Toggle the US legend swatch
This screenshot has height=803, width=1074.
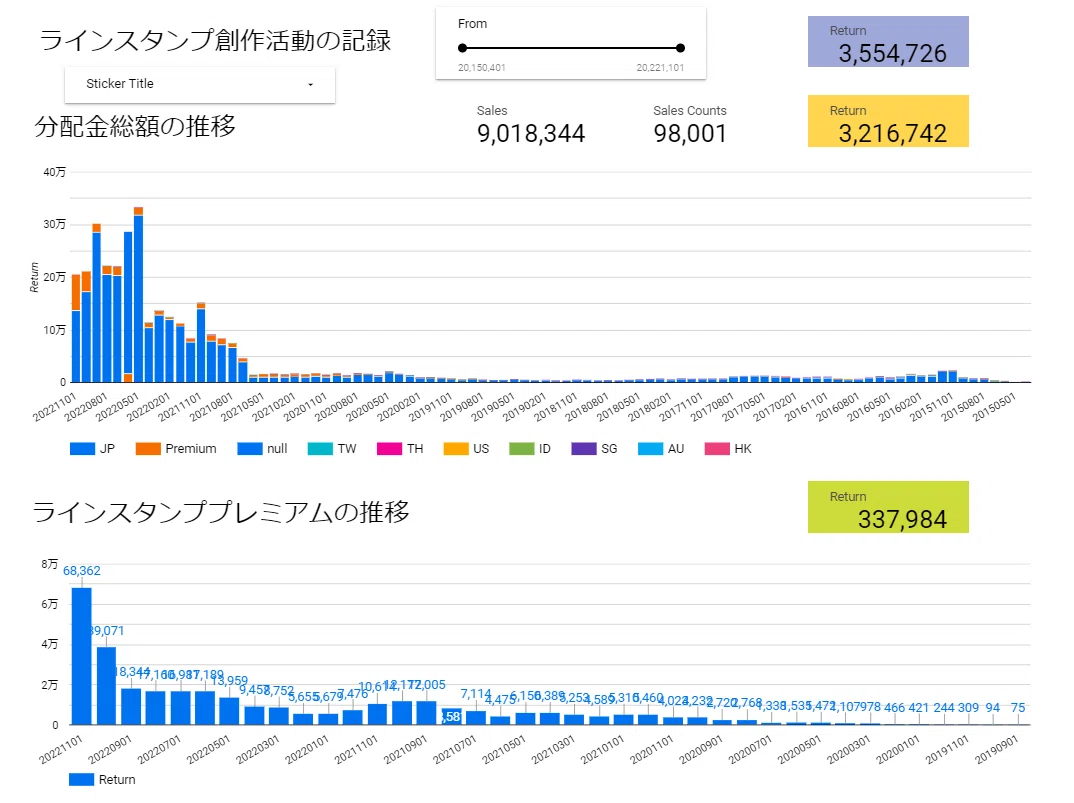455,449
